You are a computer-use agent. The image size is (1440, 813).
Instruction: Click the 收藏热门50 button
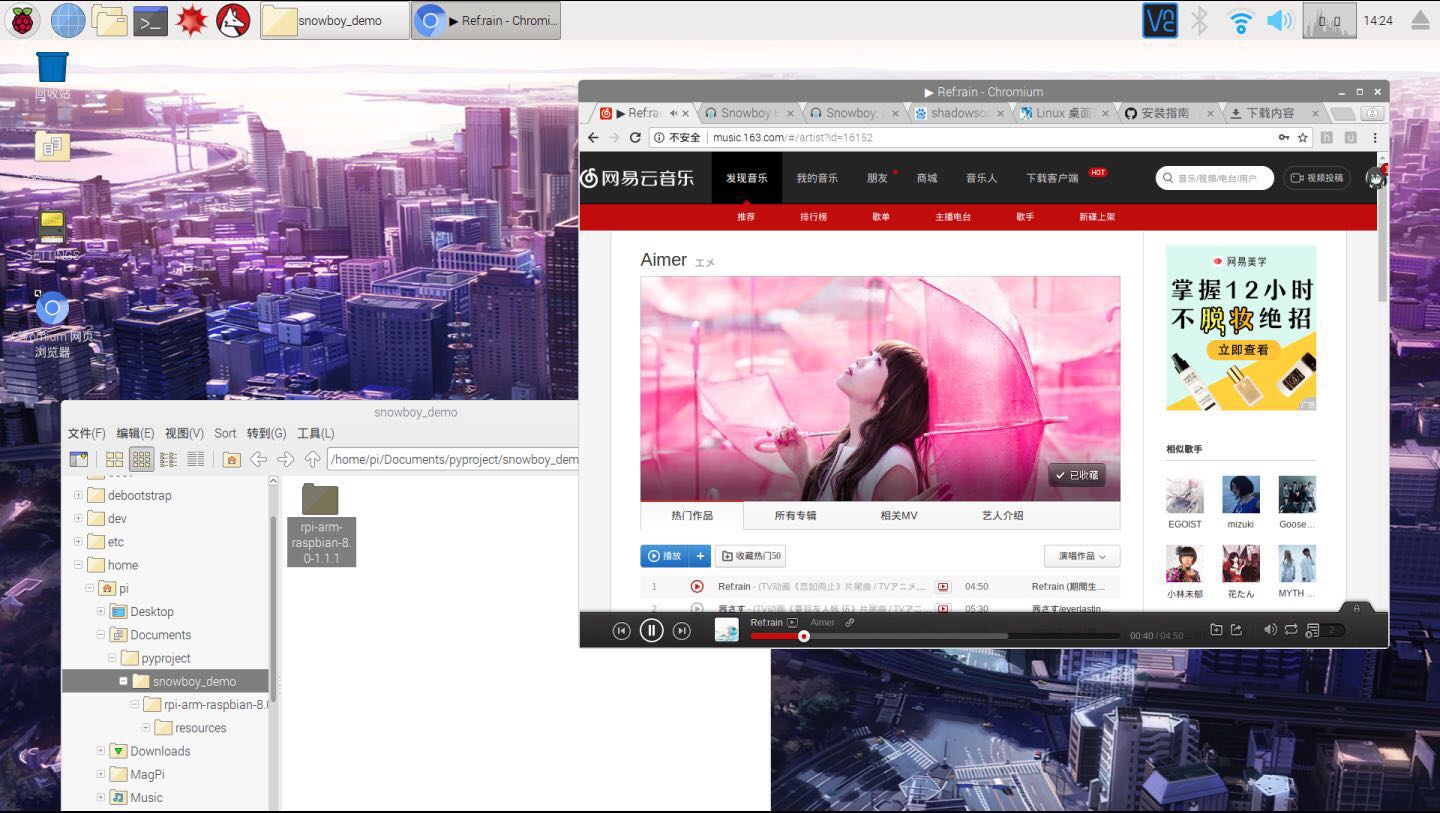[x=751, y=556]
